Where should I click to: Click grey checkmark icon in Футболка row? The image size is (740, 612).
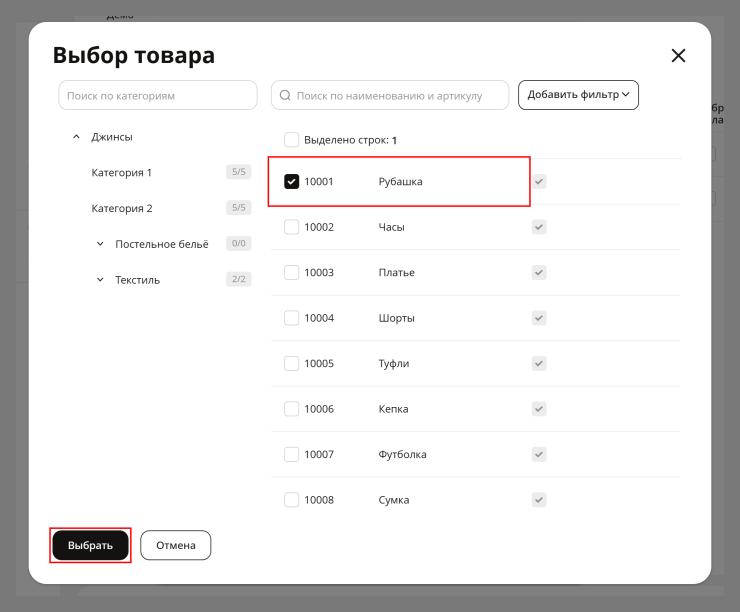pyautogui.click(x=539, y=454)
